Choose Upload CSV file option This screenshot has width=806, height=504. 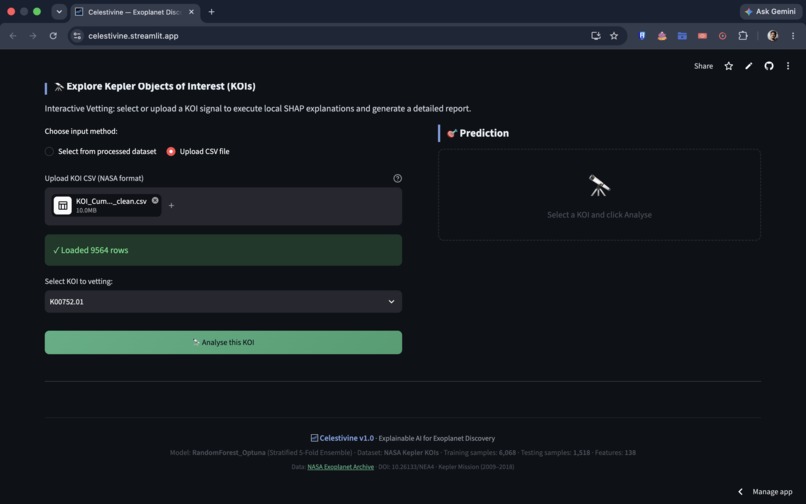point(198,151)
